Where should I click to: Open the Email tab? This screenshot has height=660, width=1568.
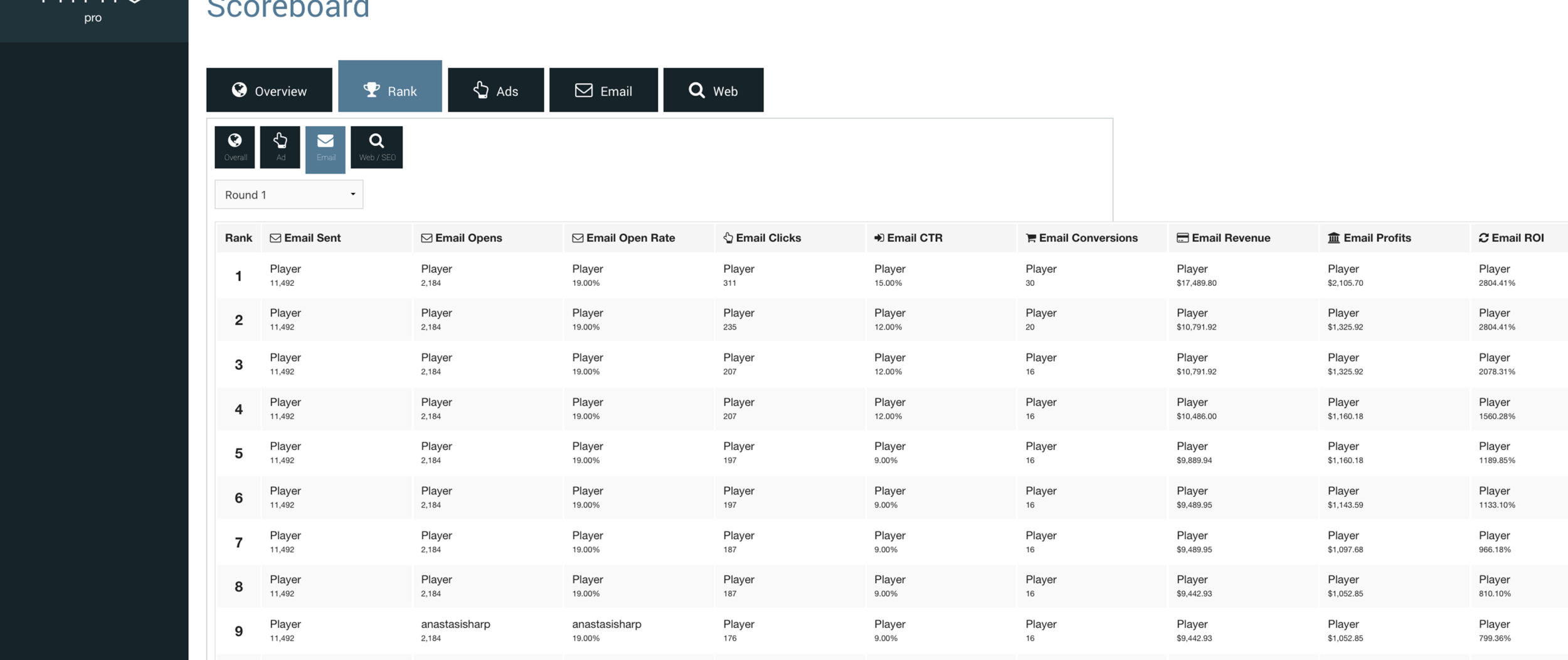pyautogui.click(x=603, y=90)
